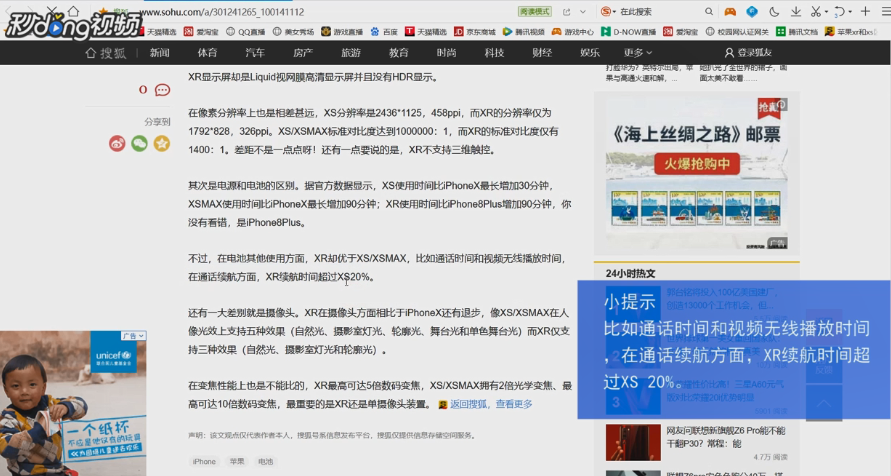Screen dimensions: 891x476
Task: Expand the address bar history chevron
Action: 583,11
